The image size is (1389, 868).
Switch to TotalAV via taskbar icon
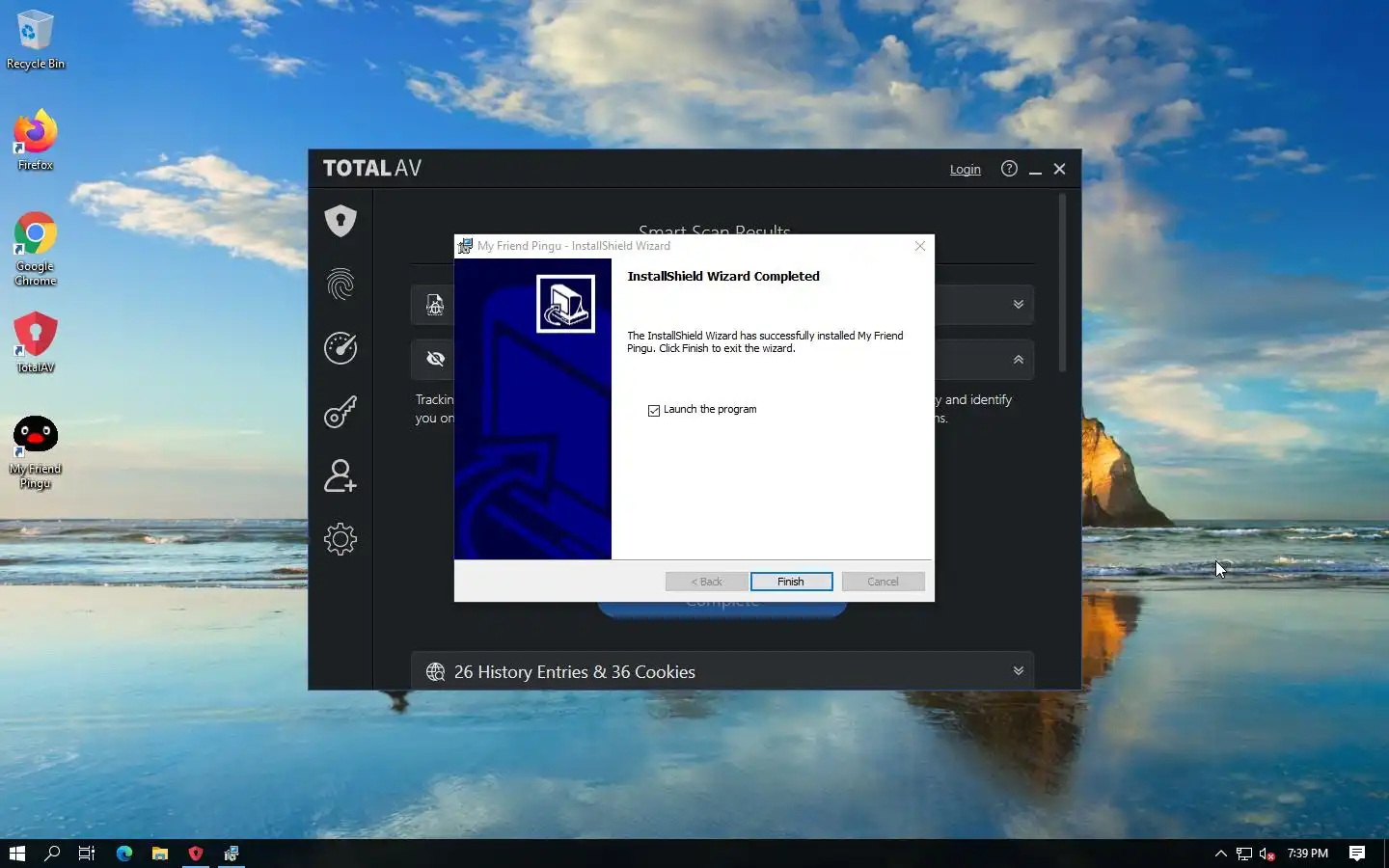point(196,854)
